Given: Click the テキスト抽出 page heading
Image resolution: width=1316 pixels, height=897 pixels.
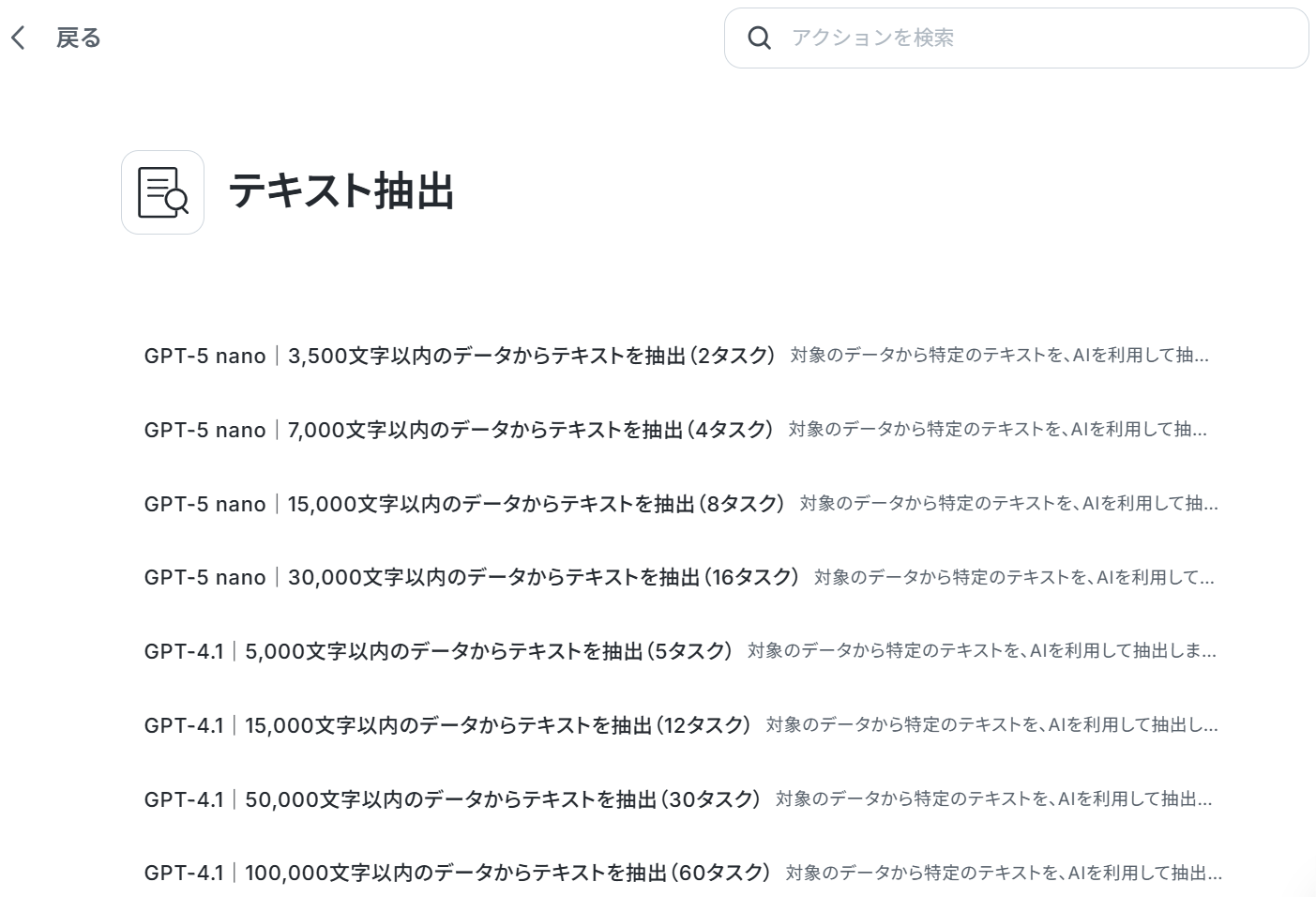Looking at the screenshot, I should tap(341, 190).
